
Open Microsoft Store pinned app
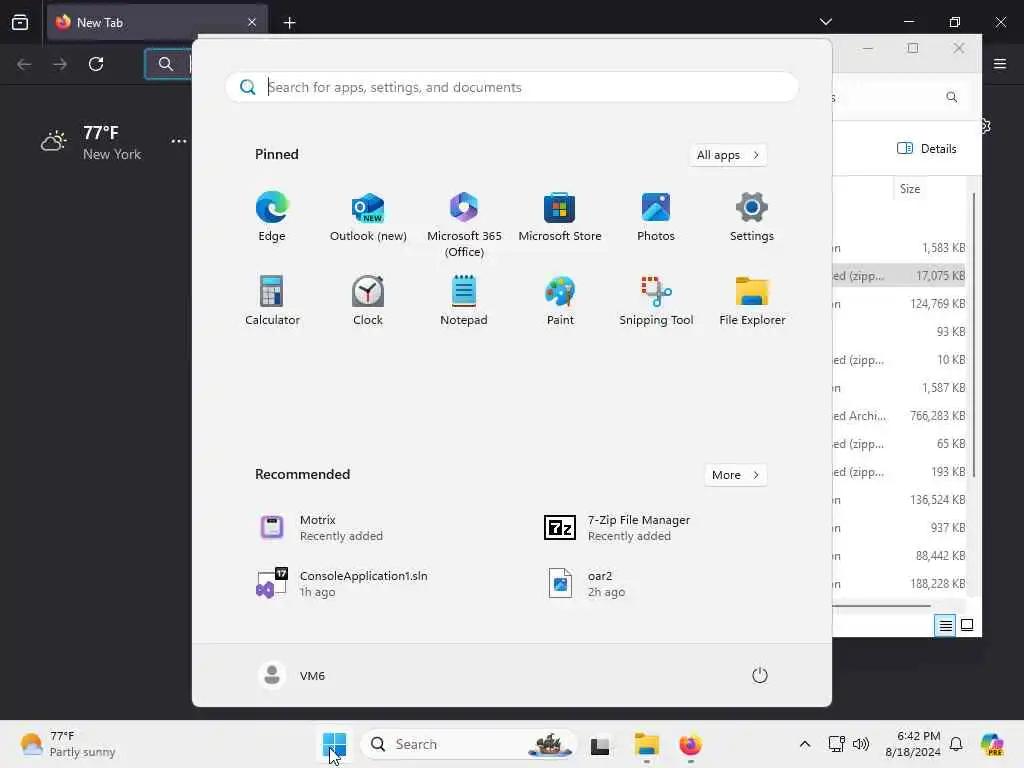coord(560,217)
